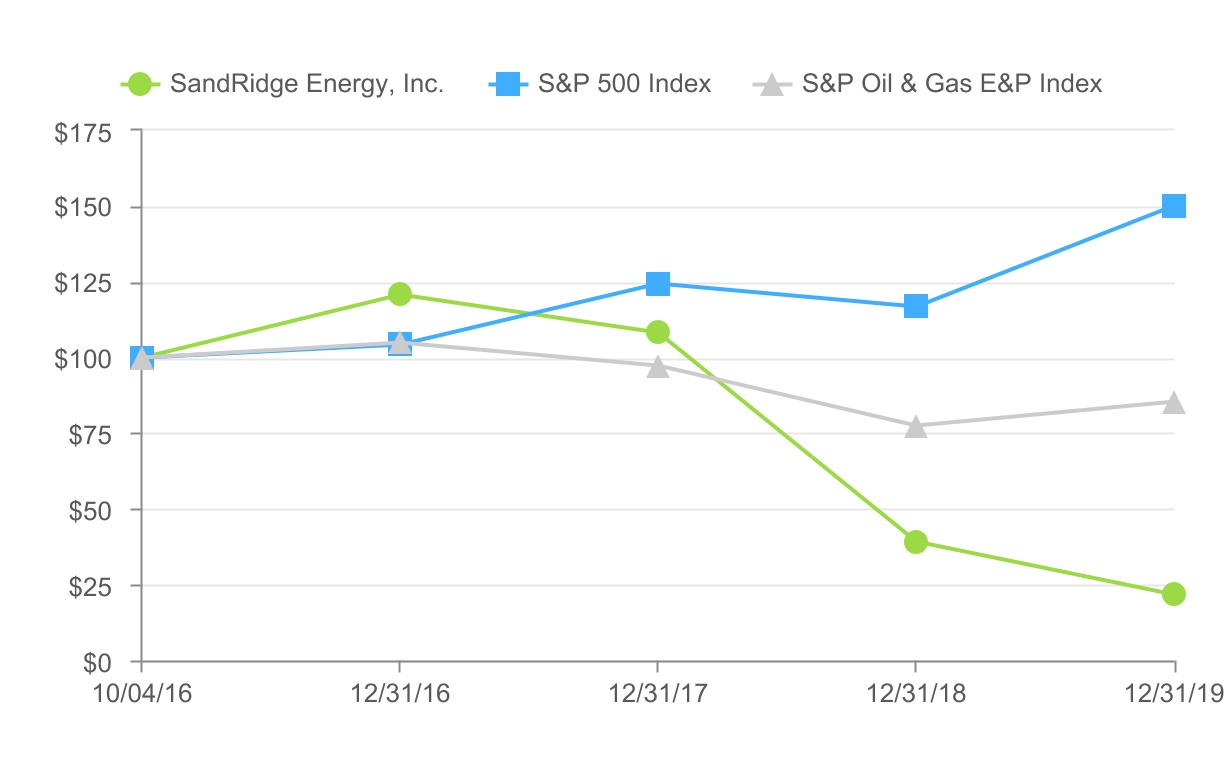Image resolution: width=1228 pixels, height=760 pixels.
Task: Toggle the S&P 500 Index legend label
Action: pos(624,84)
